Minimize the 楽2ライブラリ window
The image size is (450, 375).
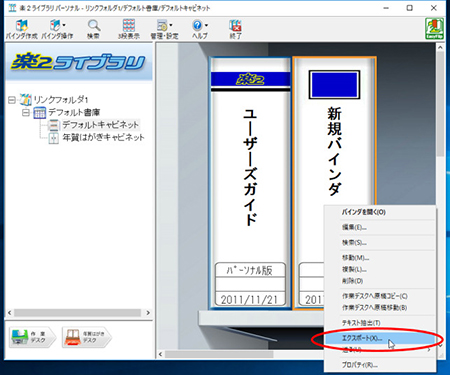[386, 8]
